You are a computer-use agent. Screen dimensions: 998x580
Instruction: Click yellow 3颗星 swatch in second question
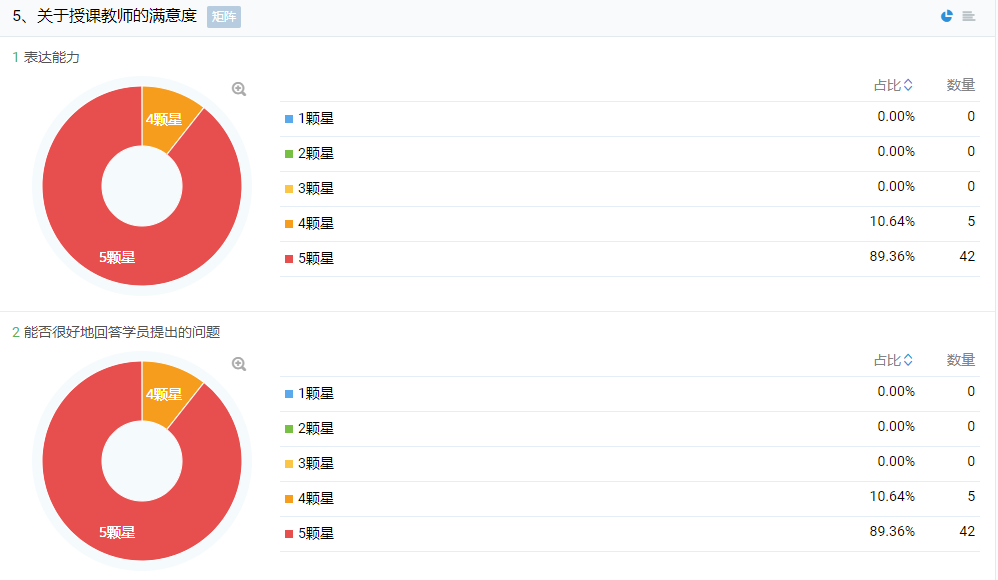[x=289, y=464]
